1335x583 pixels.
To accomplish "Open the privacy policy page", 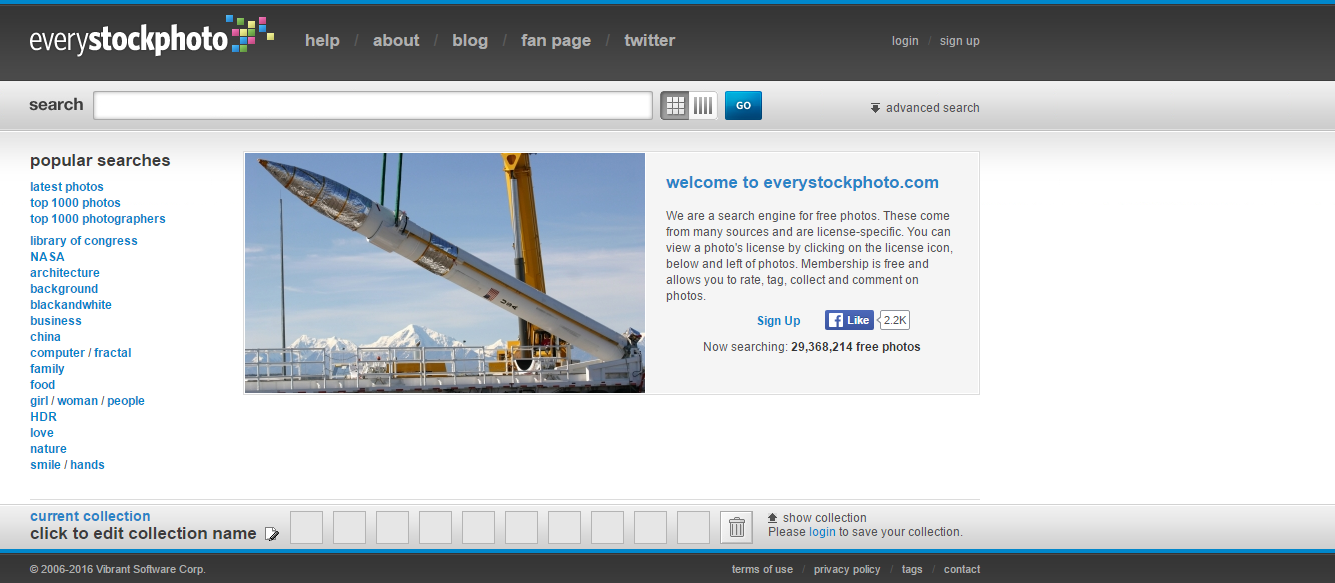I will pyautogui.click(x=847, y=569).
